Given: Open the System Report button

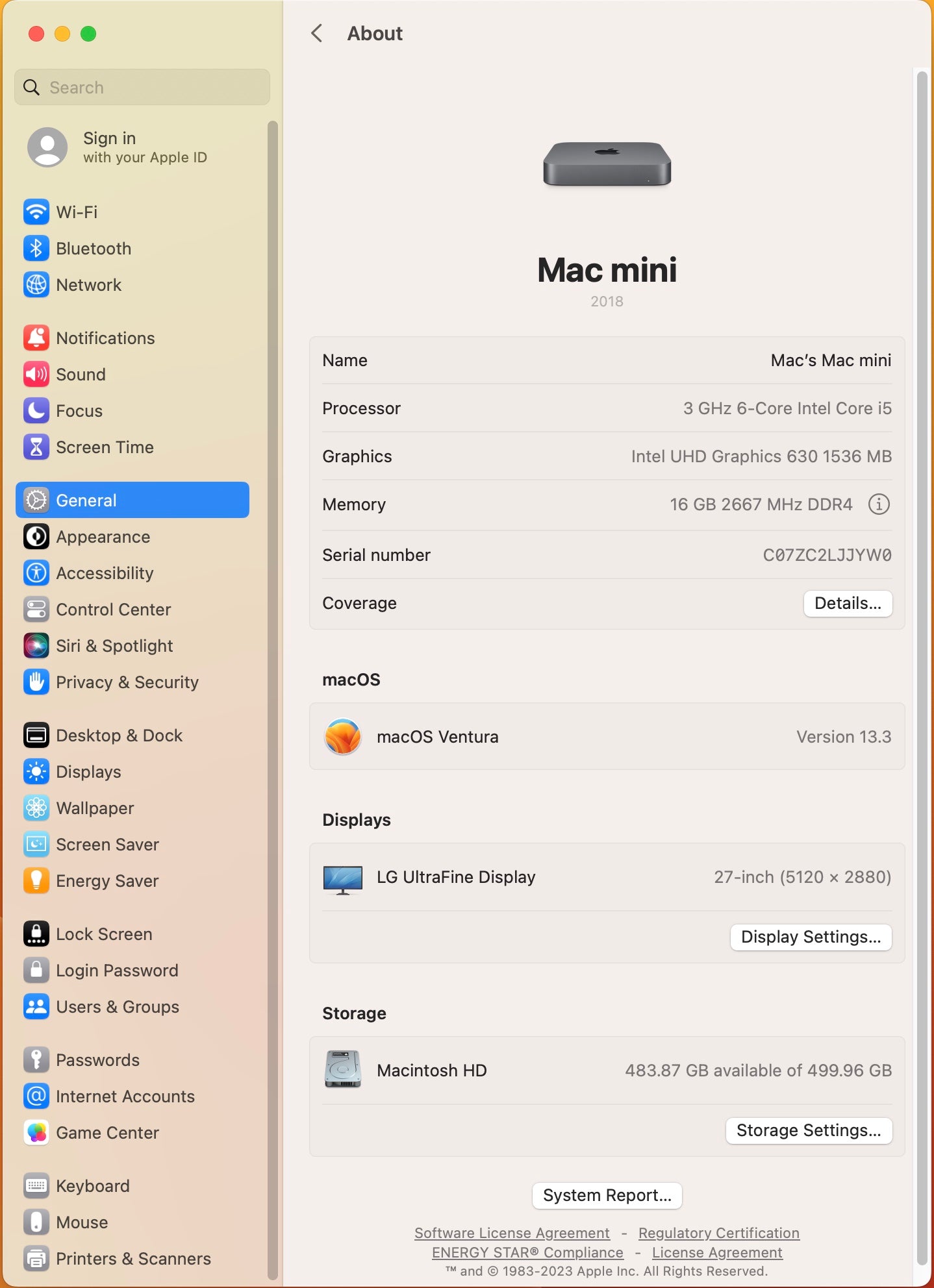Looking at the screenshot, I should pyautogui.click(x=607, y=1196).
